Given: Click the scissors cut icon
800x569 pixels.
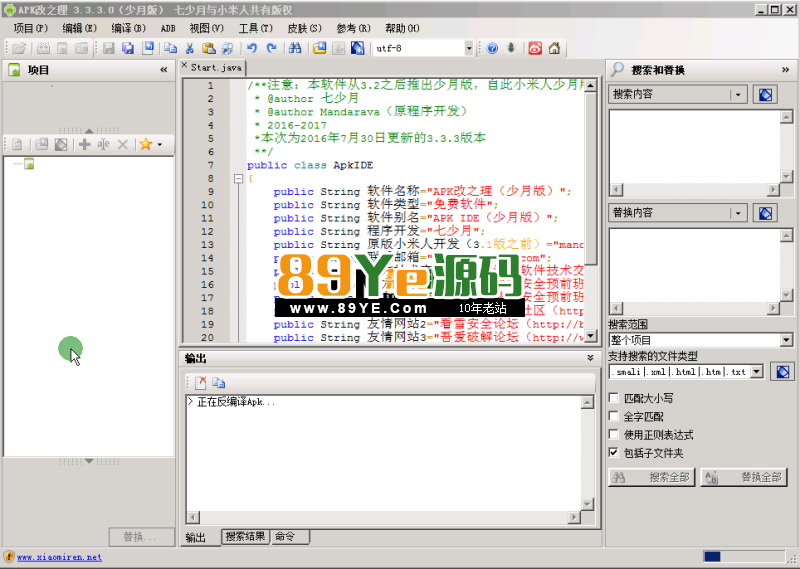Looking at the screenshot, I should (189, 48).
